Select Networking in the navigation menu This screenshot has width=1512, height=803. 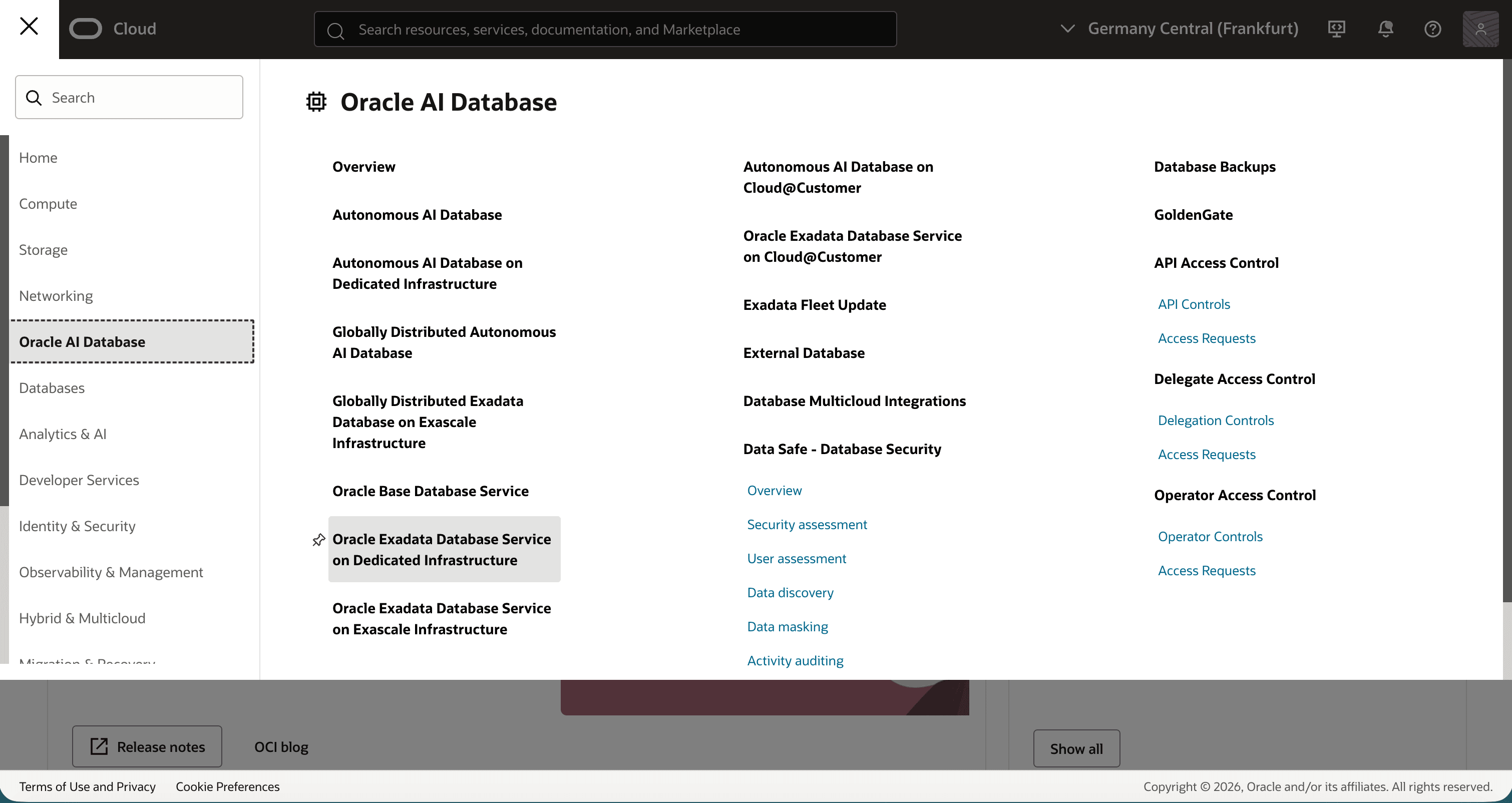pyautogui.click(x=56, y=296)
